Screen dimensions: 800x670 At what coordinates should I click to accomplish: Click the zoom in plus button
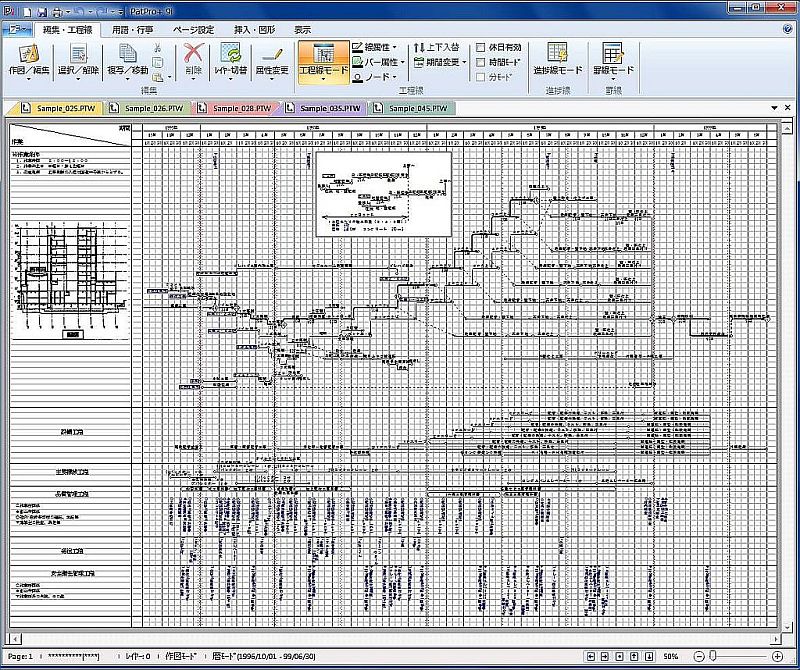click(x=777, y=656)
